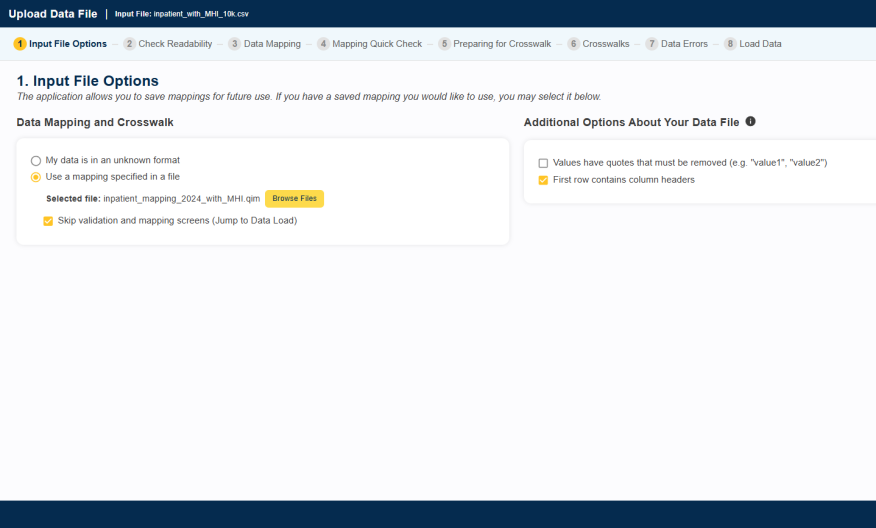Open the Data Mapping step

[272, 44]
